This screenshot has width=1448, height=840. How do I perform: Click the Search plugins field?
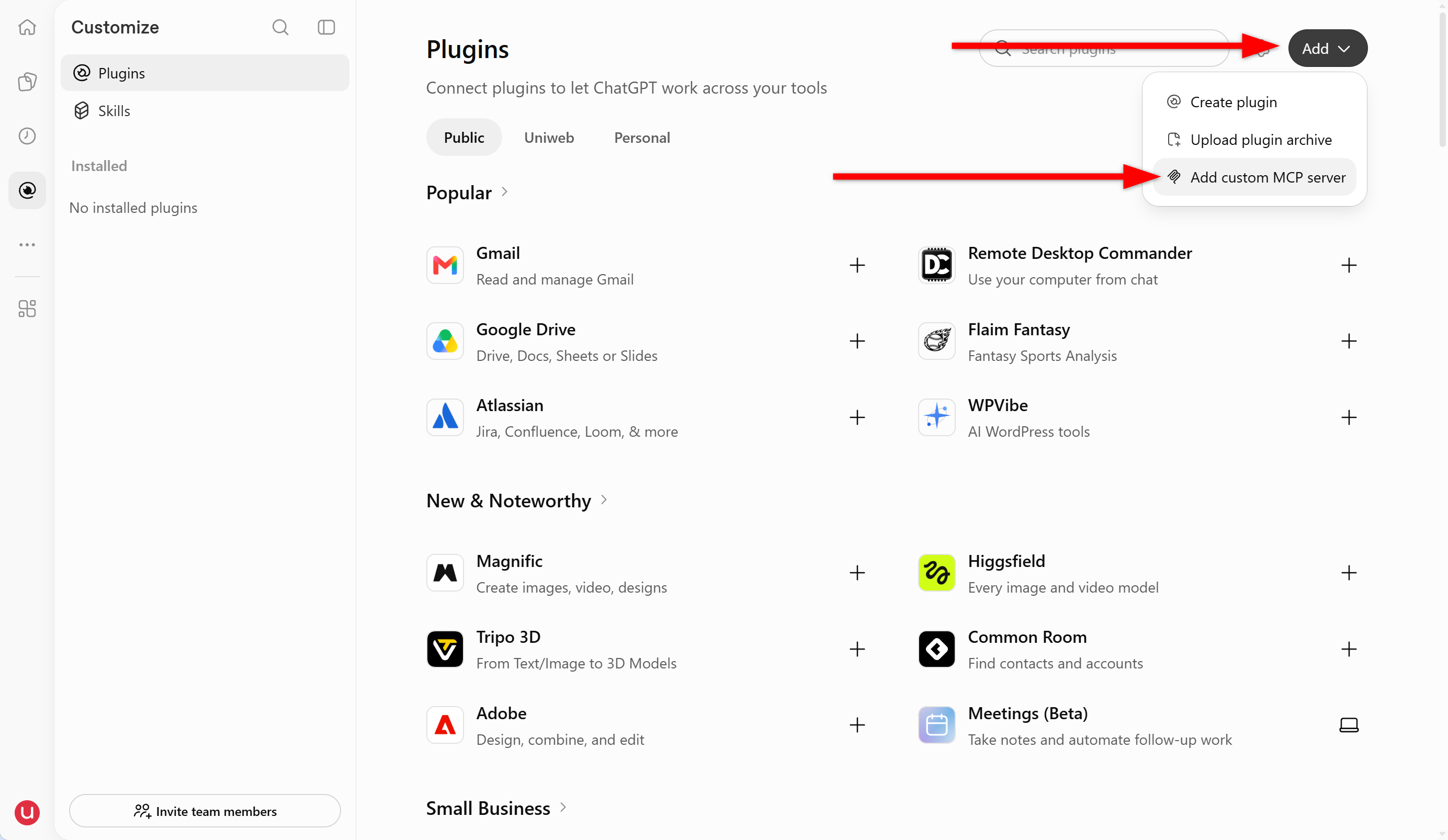coord(1104,48)
